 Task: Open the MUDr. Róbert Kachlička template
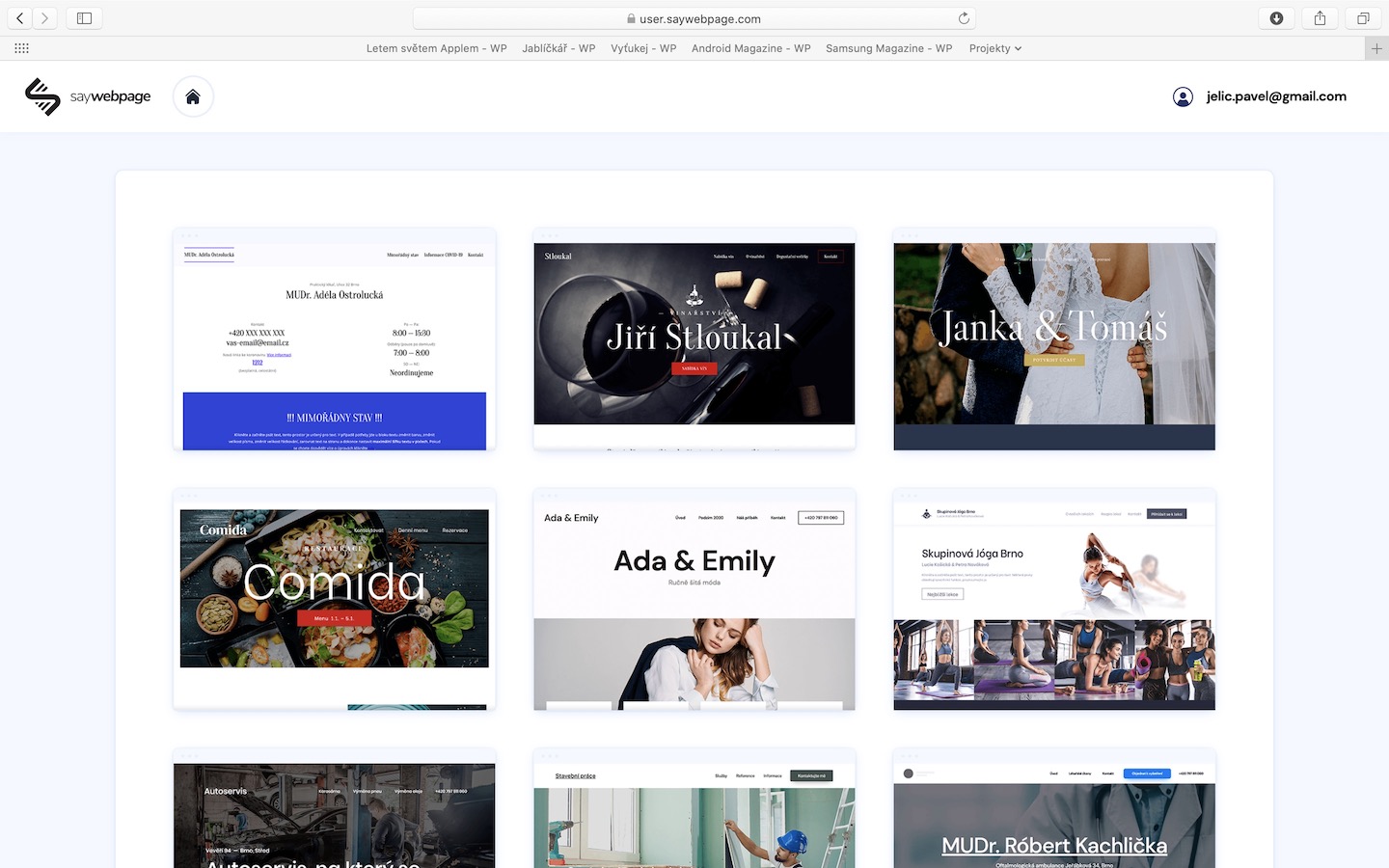[x=1054, y=809]
